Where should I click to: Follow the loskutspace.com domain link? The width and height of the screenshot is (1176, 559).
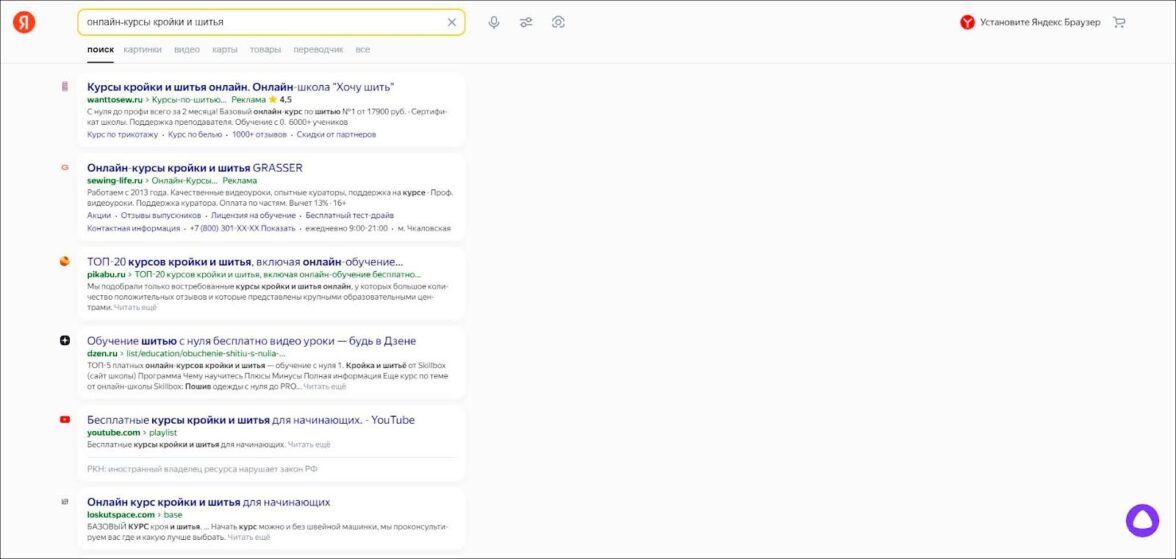pyautogui.click(x=121, y=515)
